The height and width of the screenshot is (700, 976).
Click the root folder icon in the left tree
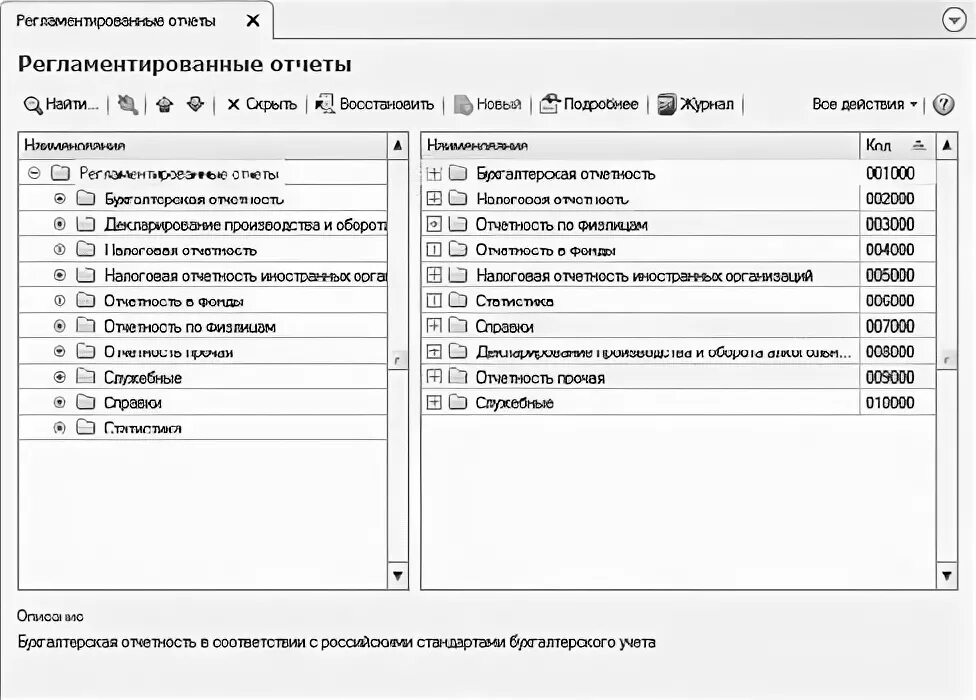click(60, 173)
